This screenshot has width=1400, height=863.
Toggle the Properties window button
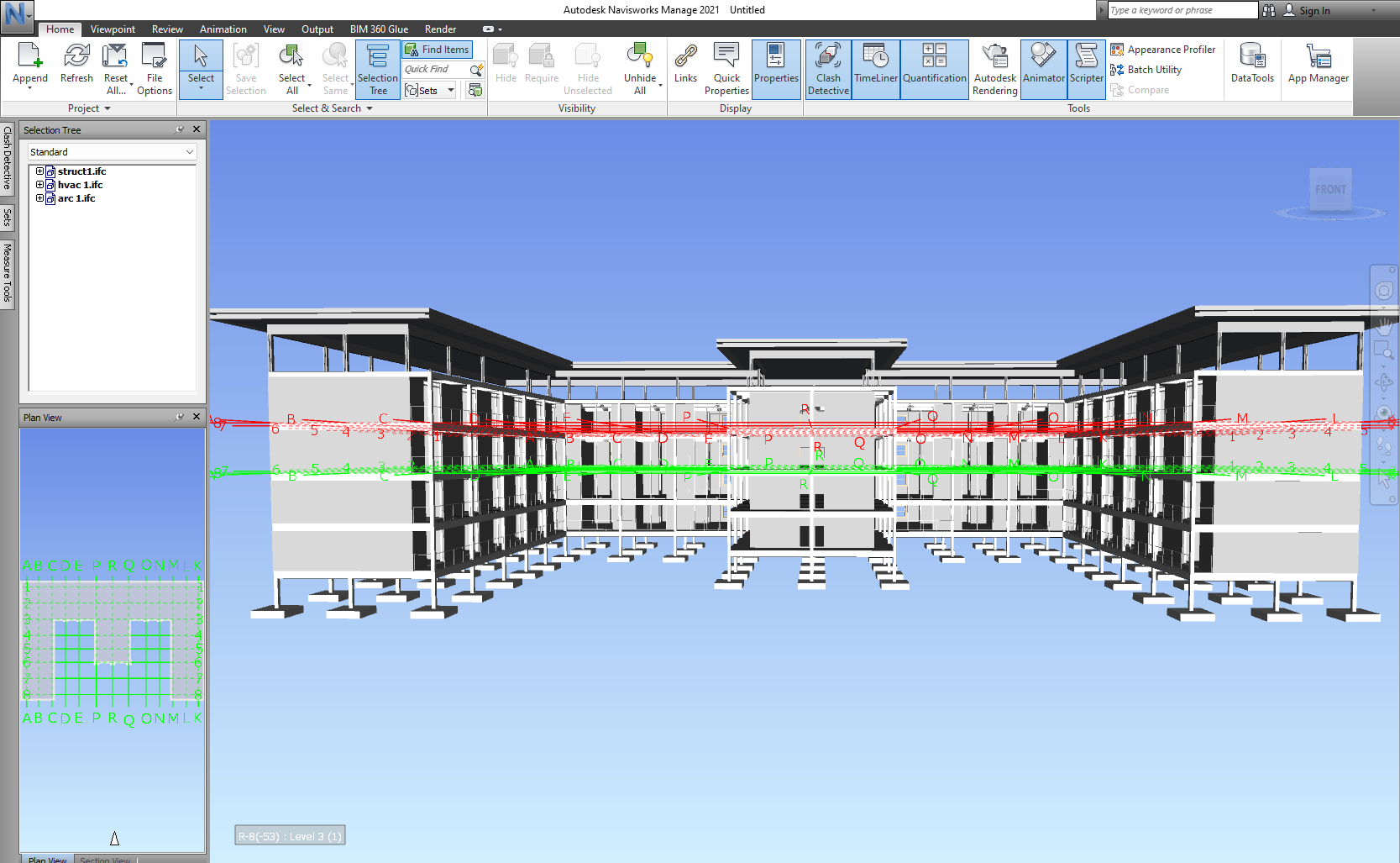775,69
